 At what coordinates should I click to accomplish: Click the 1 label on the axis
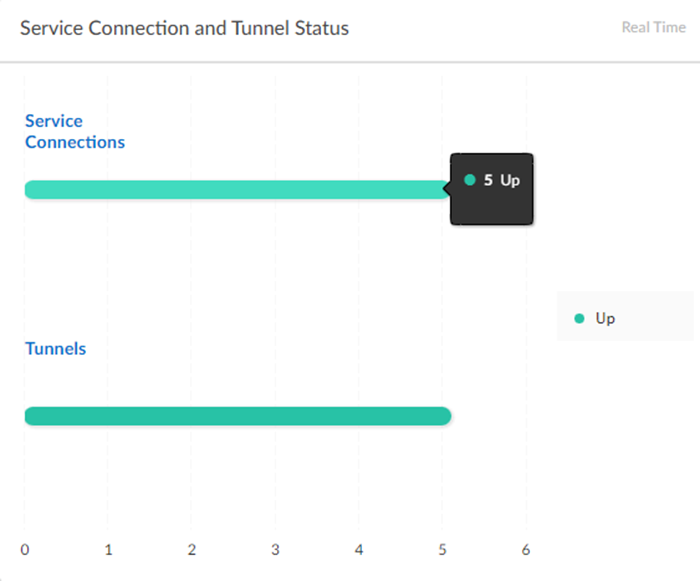pos(108,549)
